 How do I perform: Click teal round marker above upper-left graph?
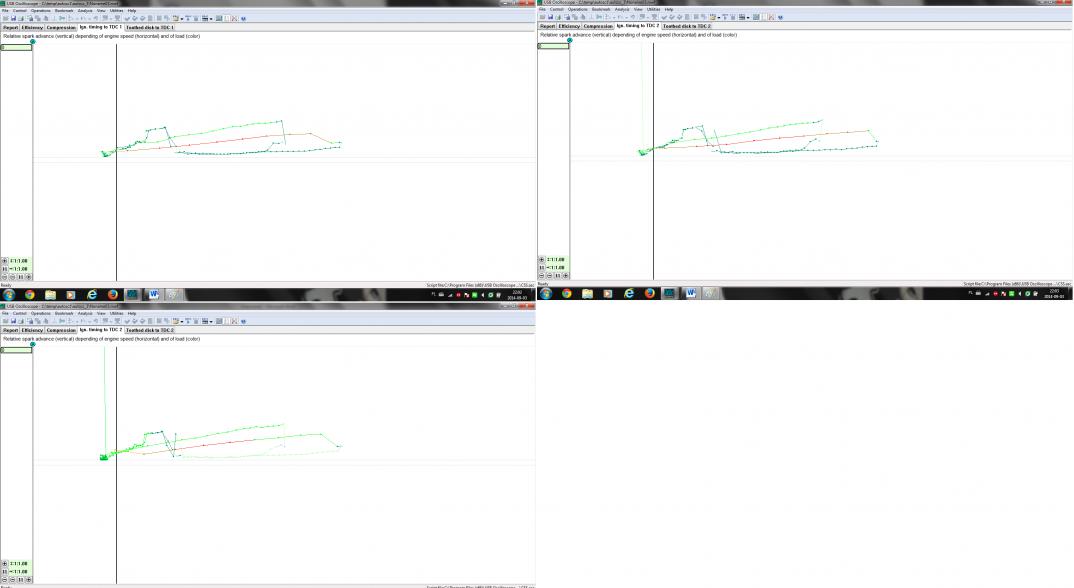(x=32, y=41)
